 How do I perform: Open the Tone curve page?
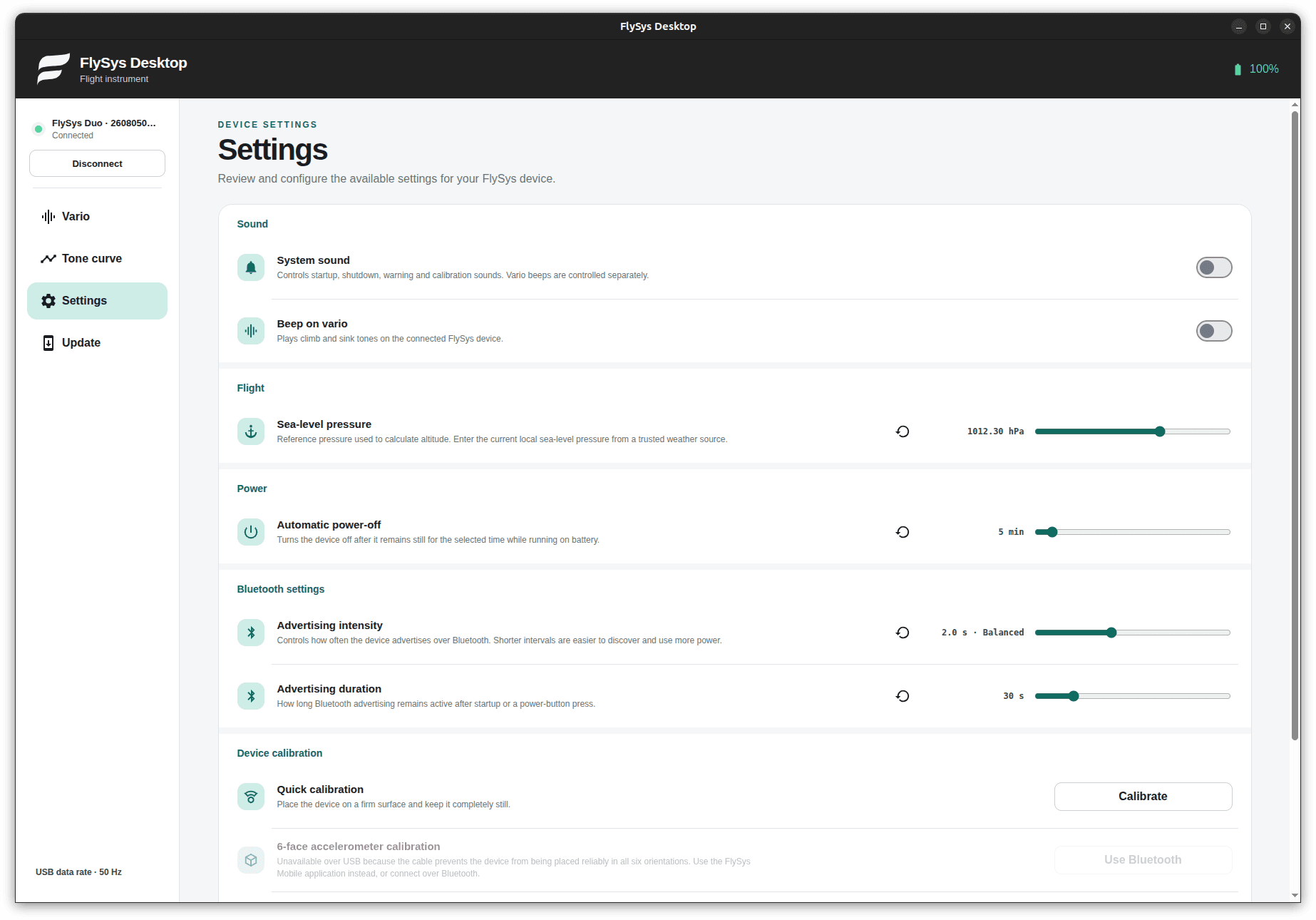(x=97, y=259)
